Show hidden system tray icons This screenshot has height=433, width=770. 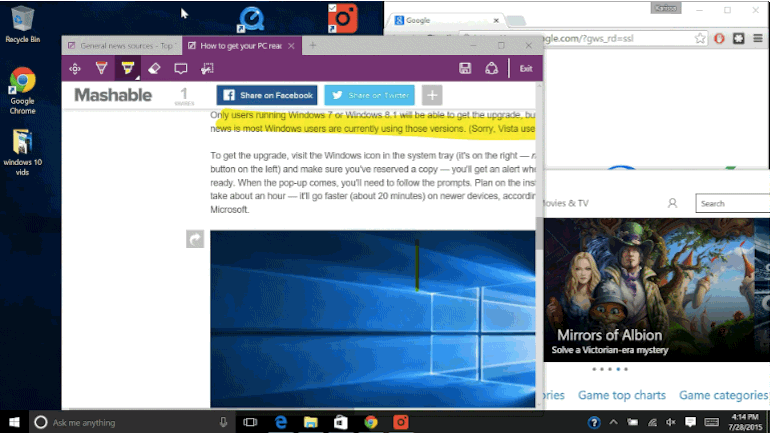click(614, 422)
